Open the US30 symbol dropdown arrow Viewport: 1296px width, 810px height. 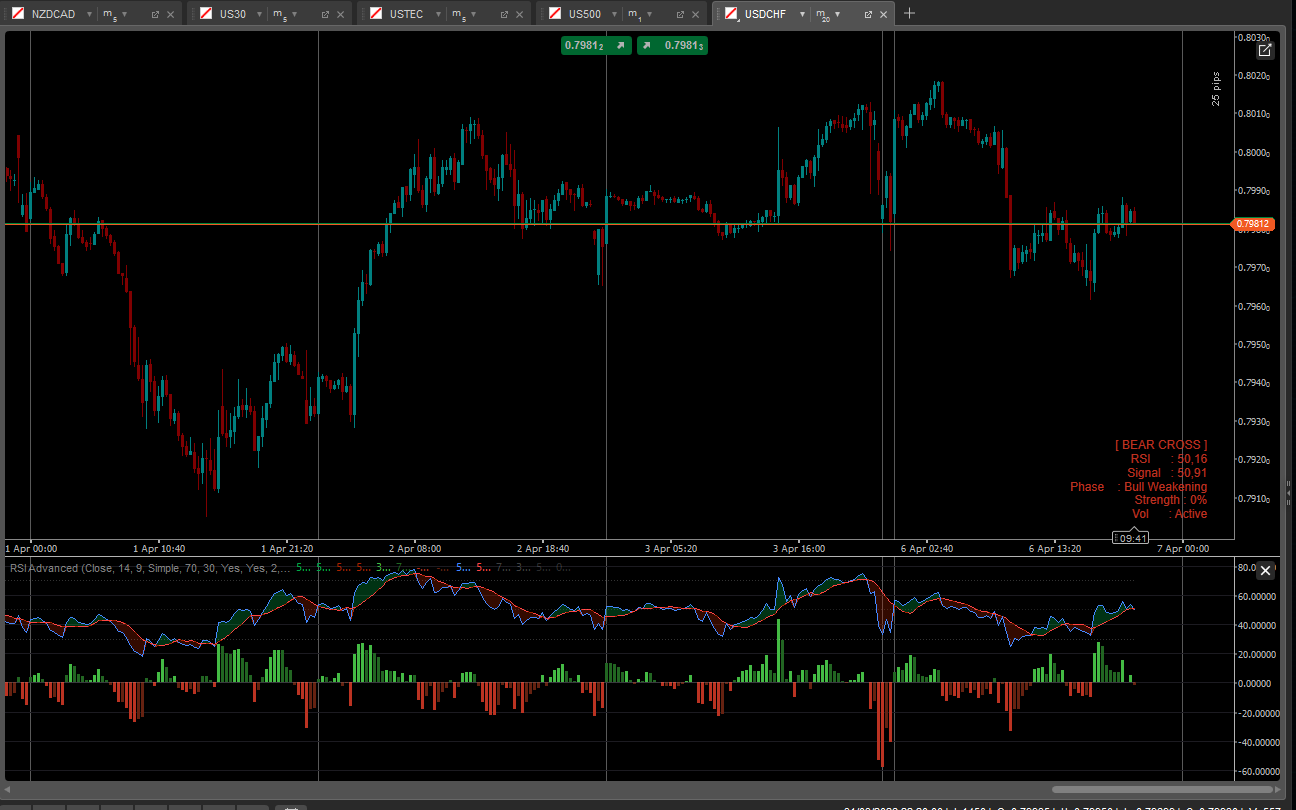point(258,14)
